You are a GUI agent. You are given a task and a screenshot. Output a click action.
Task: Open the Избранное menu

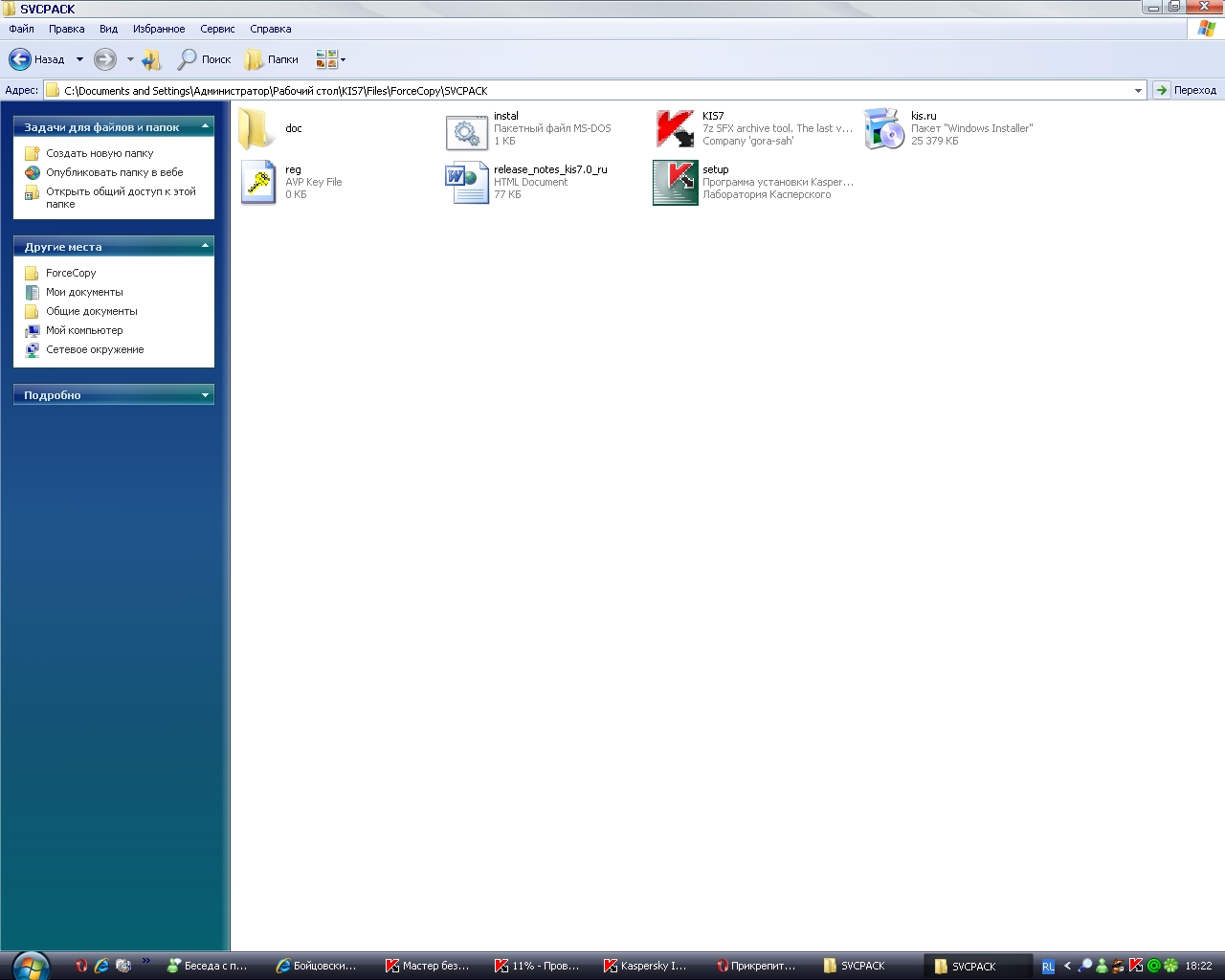(159, 29)
